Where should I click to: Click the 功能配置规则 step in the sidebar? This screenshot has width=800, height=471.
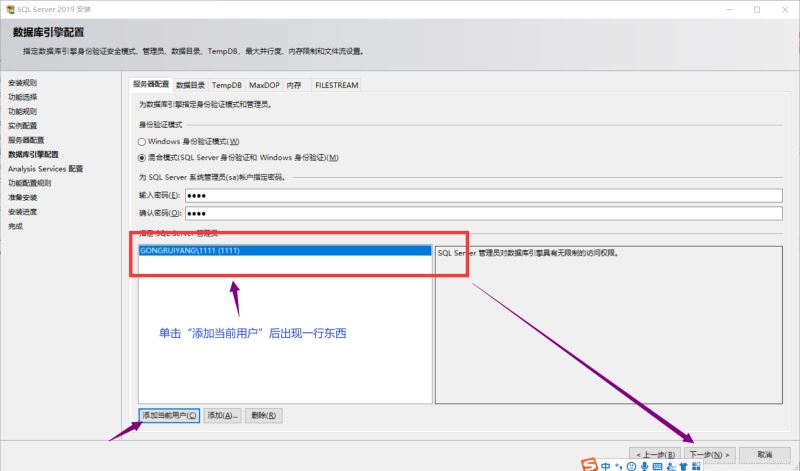pyautogui.click(x=30, y=183)
